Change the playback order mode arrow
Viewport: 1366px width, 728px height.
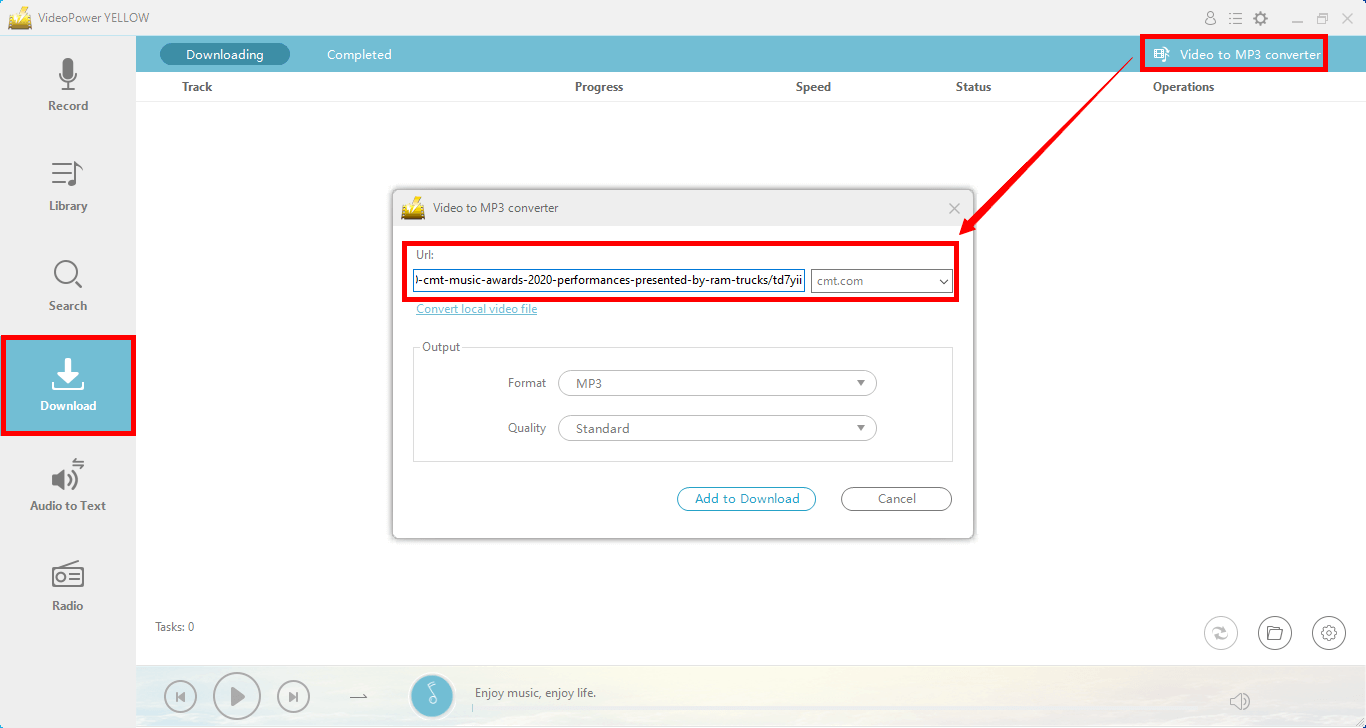pos(358,696)
